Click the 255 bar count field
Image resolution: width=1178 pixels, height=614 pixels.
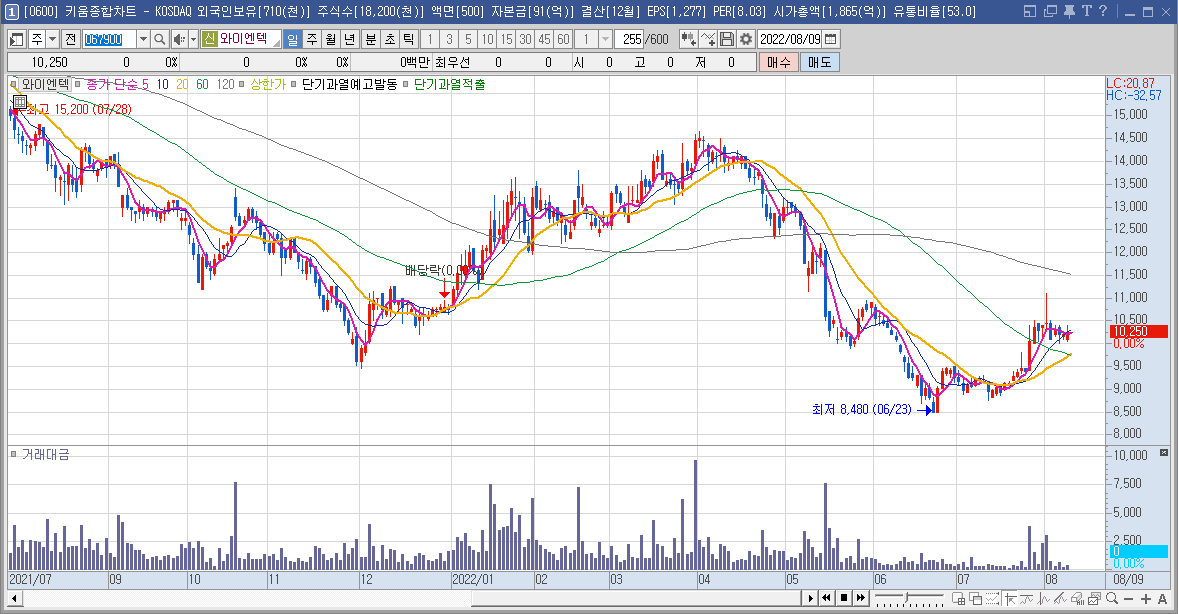pyautogui.click(x=631, y=39)
